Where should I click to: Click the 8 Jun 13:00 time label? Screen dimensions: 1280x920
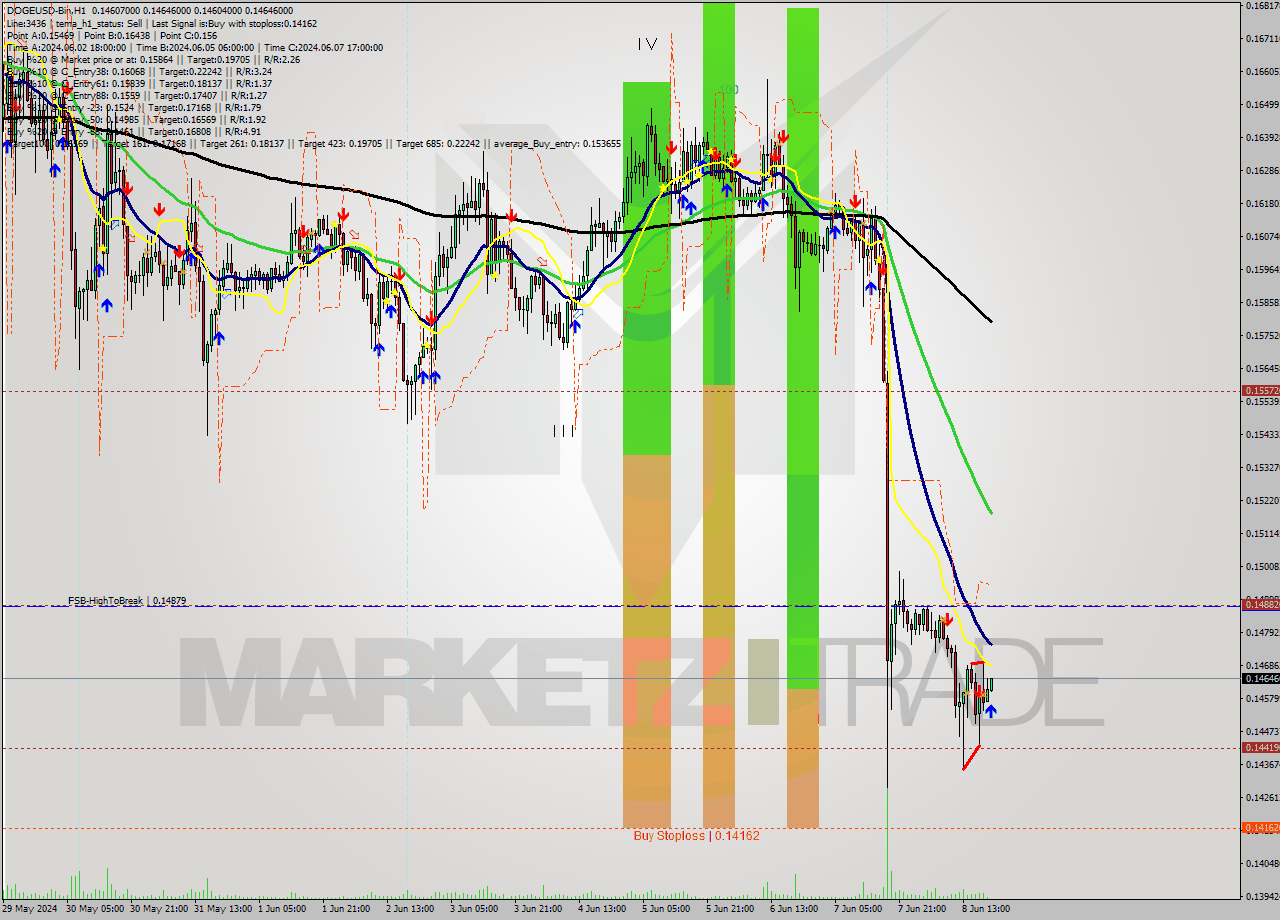[986, 909]
